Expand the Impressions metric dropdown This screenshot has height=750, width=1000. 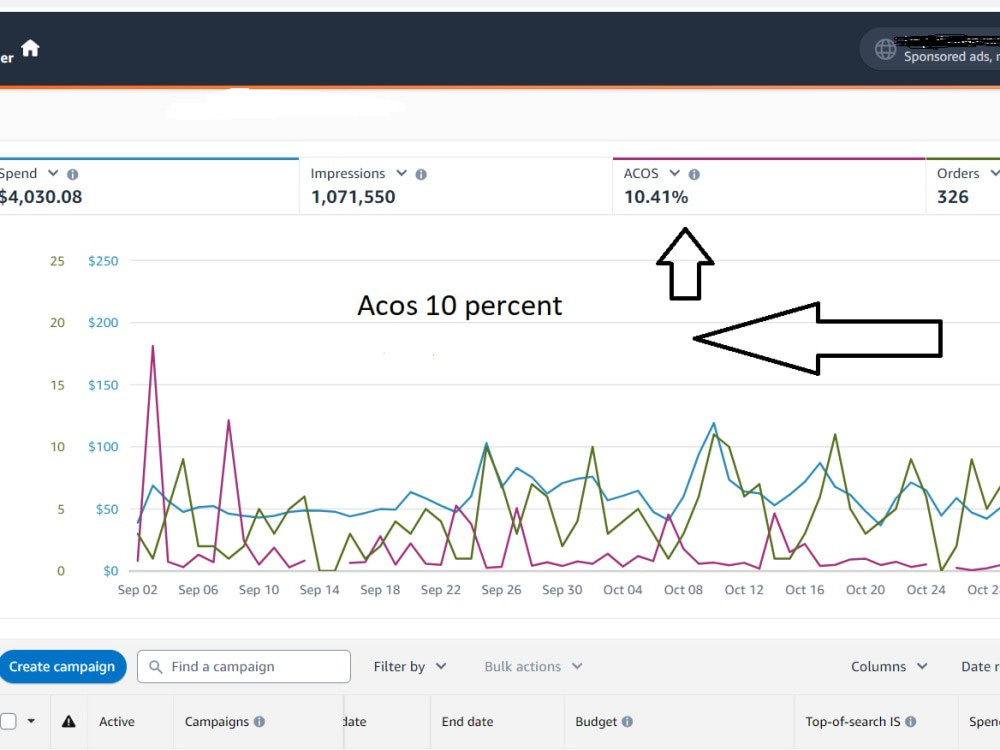pos(401,173)
